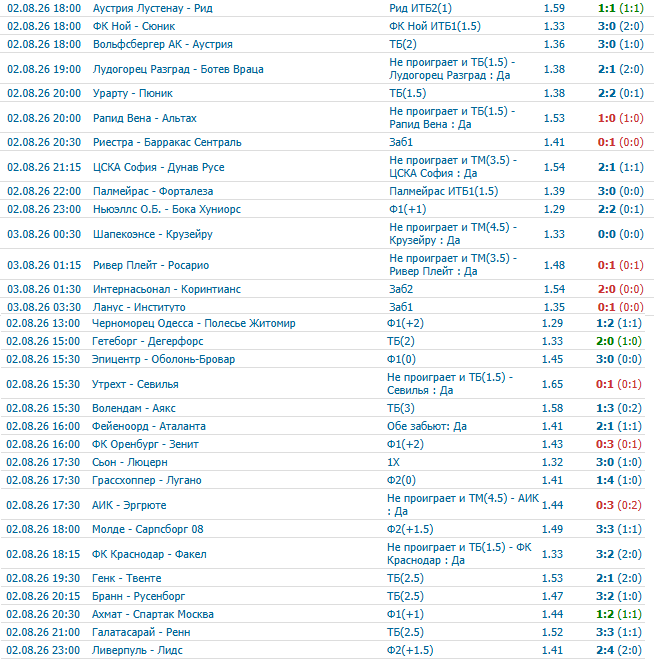
Task: Select ФК Краснодар - Факел match
Action: coord(149,555)
